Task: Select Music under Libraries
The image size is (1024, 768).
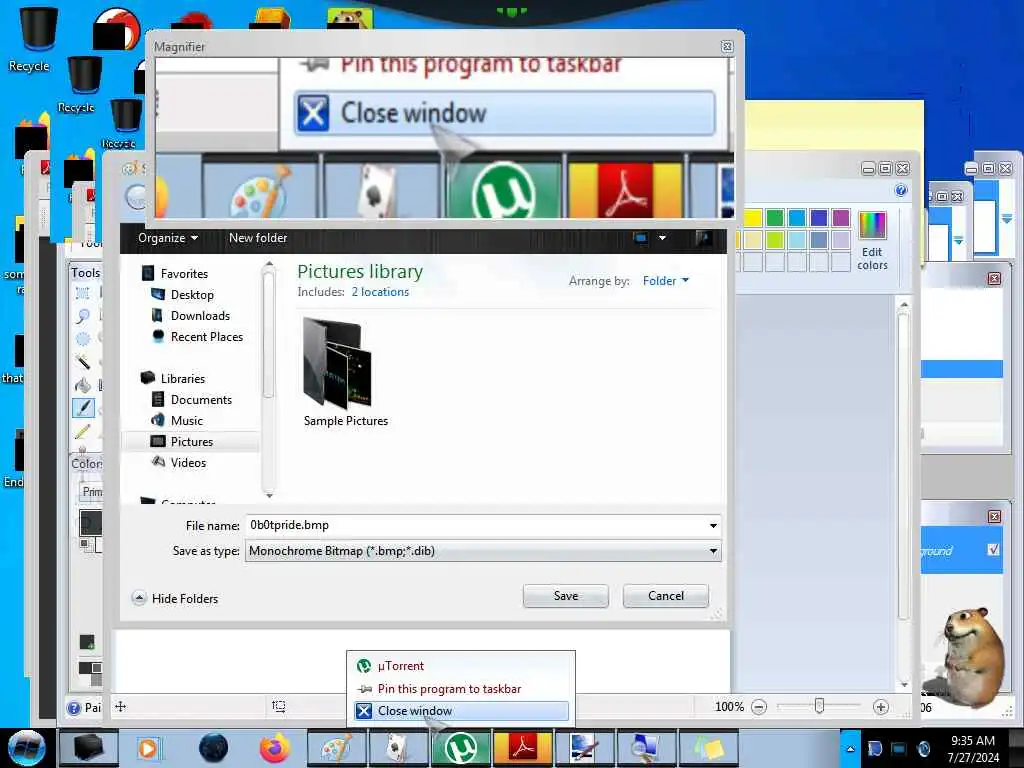Action: pos(177,421)
